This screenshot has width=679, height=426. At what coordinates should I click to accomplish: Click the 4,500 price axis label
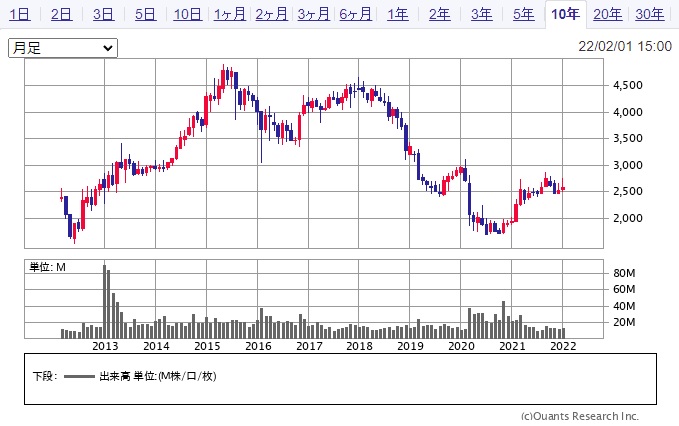[x=627, y=85]
